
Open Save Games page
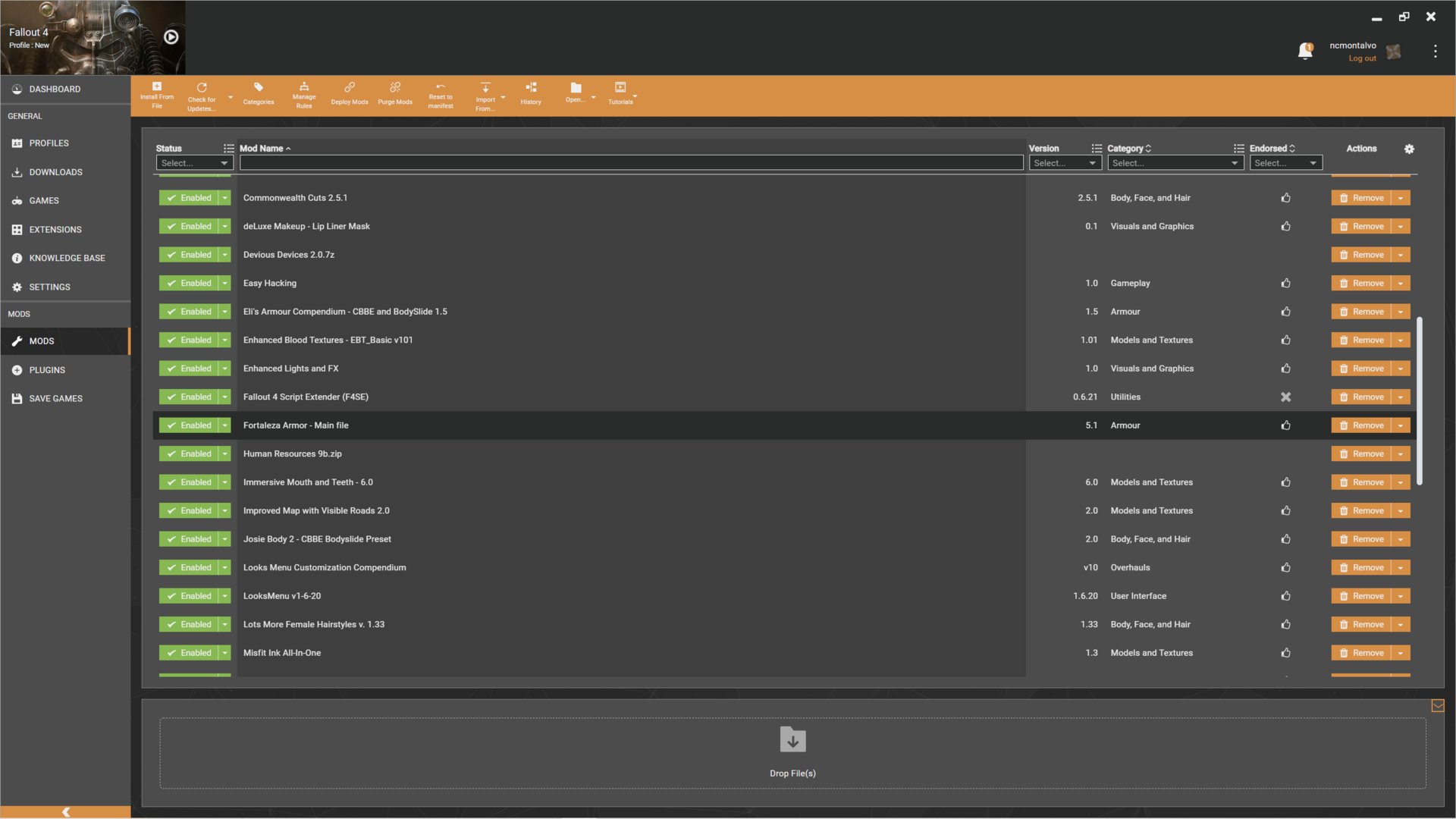pos(65,399)
